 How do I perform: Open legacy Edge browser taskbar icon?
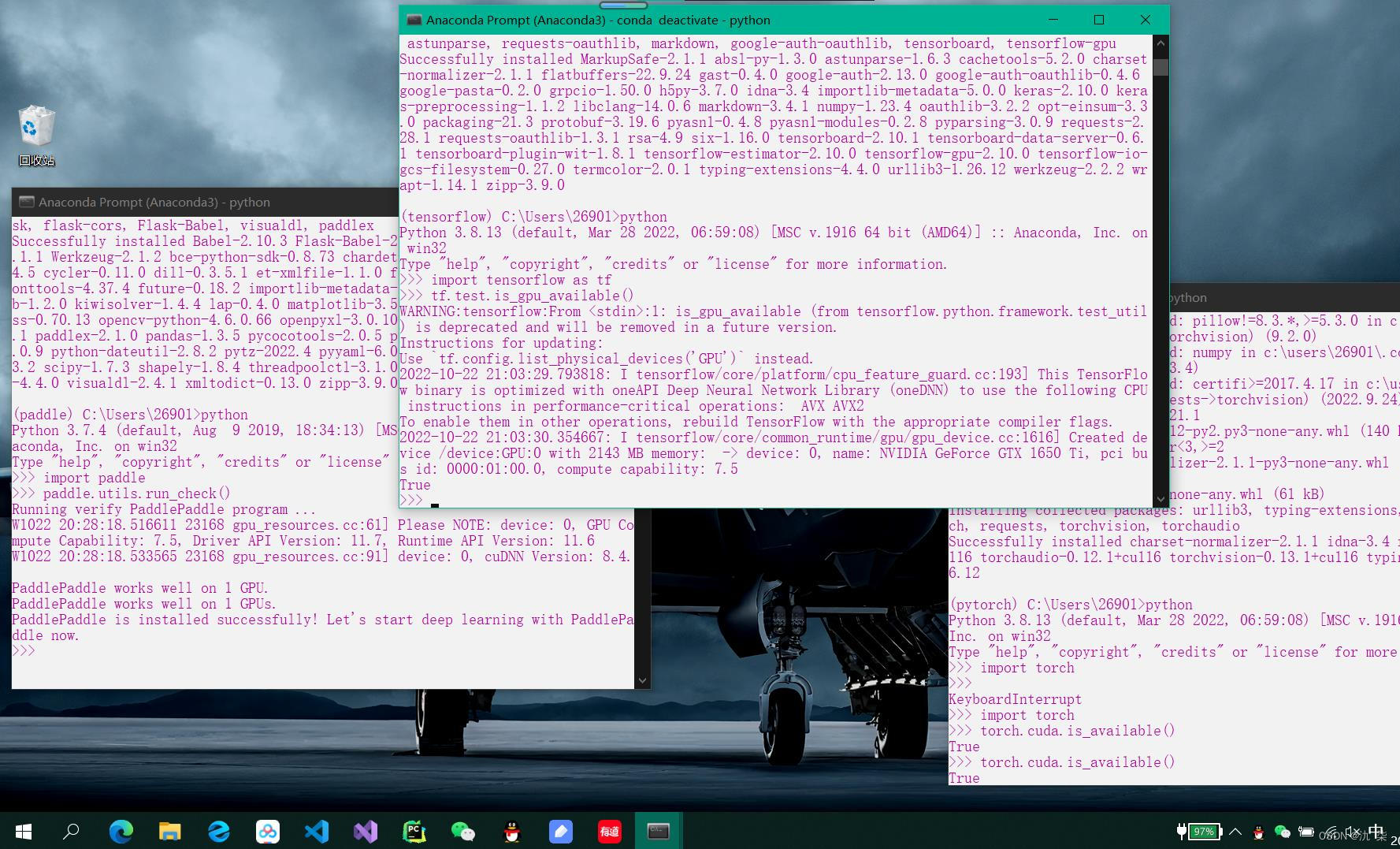218,831
